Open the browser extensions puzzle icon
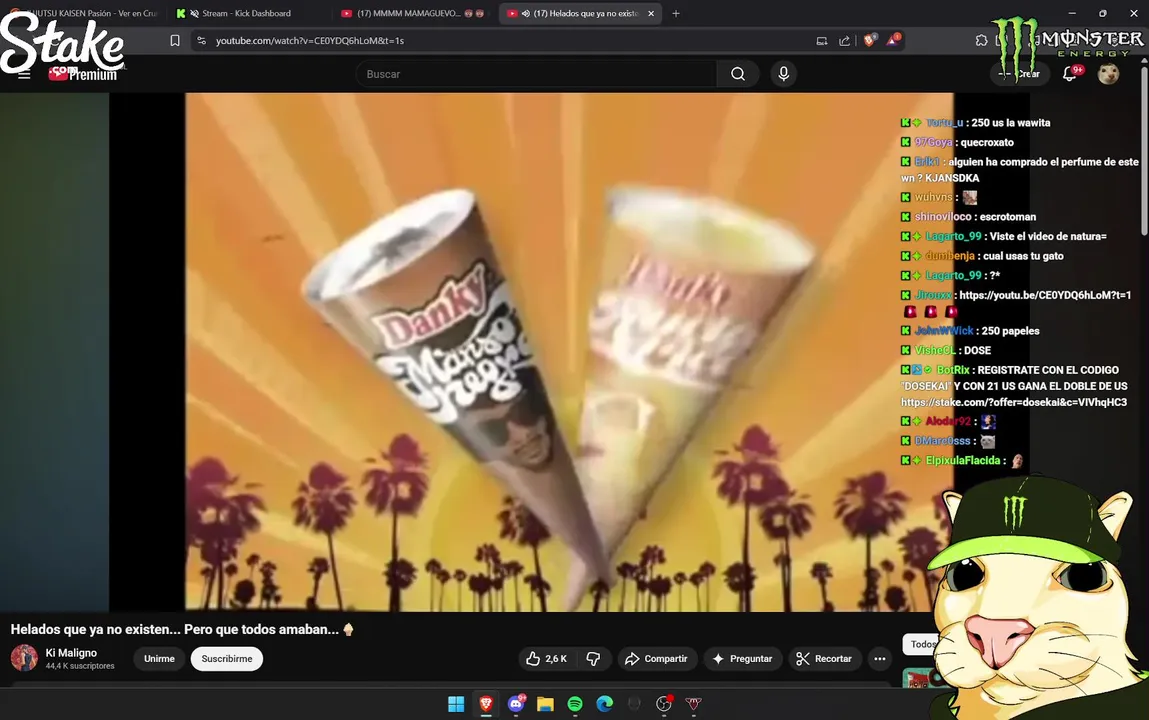 981,40
